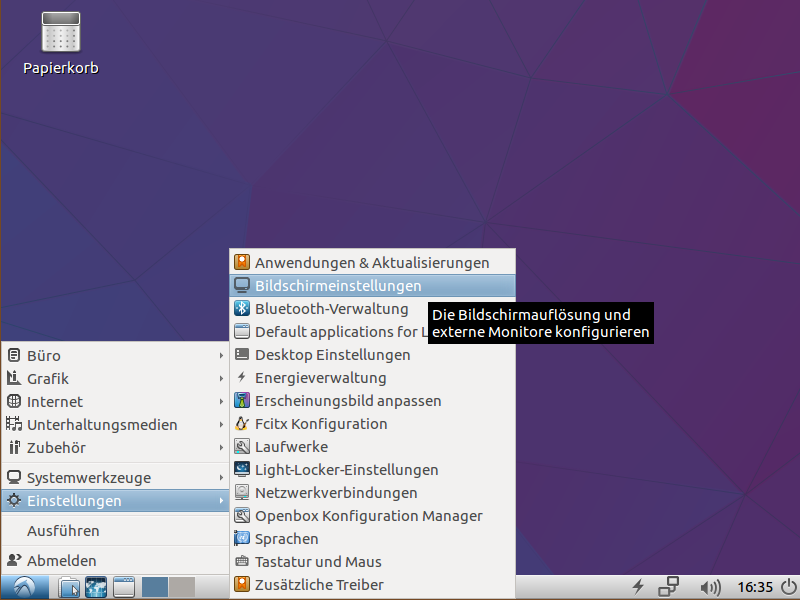Open Anwendungen & Aktualisierungen
The height and width of the screenshot is (600, 800).
click(372, 262)
